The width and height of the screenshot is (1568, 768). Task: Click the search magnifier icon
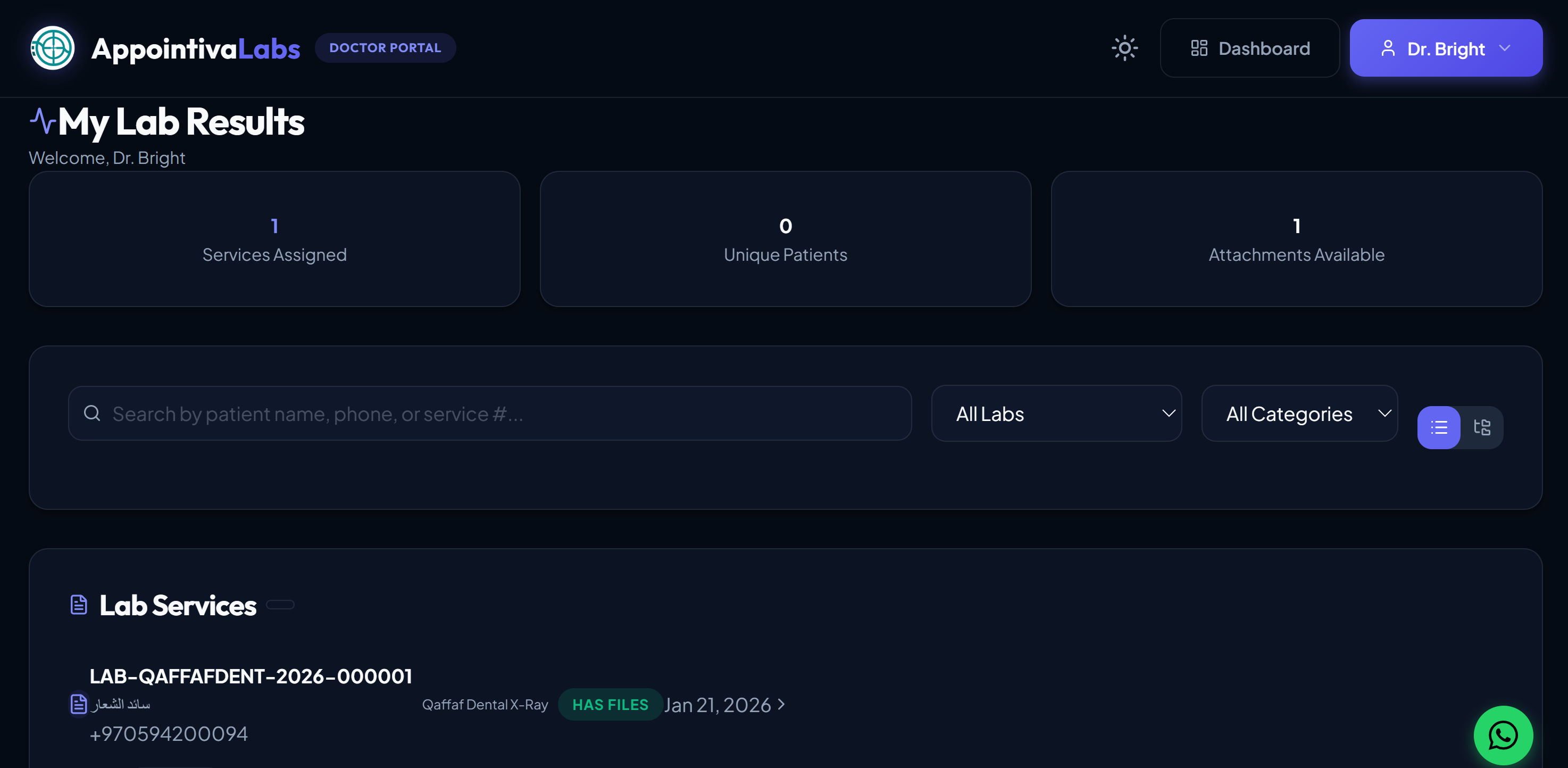pos(92,413)
